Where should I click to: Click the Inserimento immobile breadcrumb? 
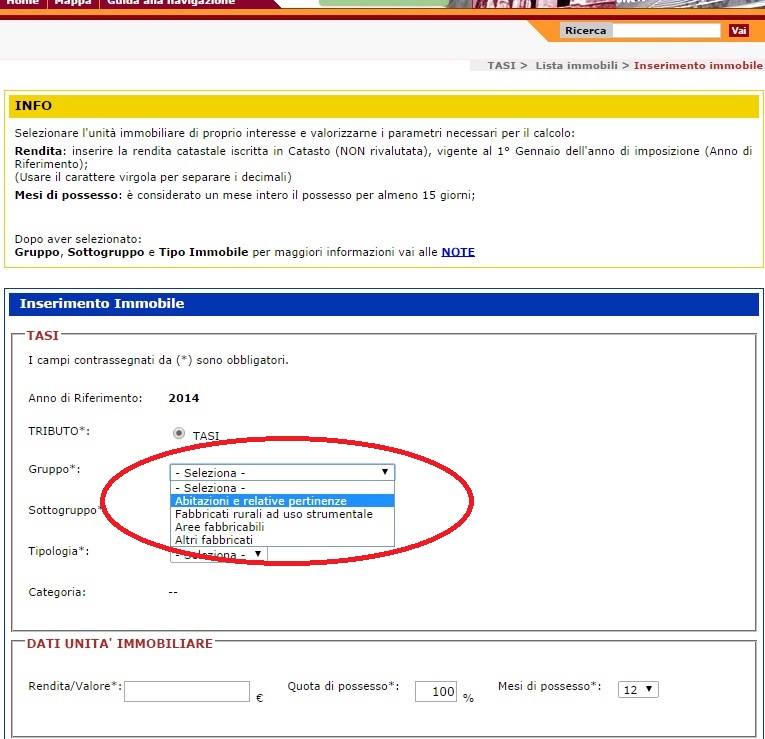698,65
